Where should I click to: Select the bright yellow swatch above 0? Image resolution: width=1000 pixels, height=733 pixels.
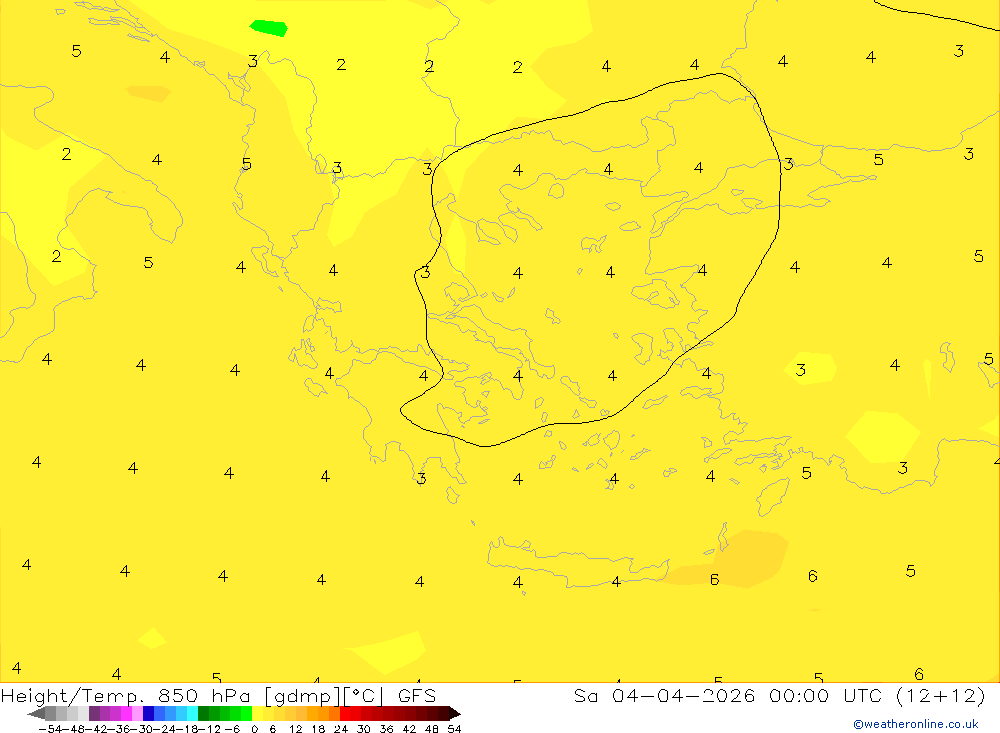coord(257,713)
